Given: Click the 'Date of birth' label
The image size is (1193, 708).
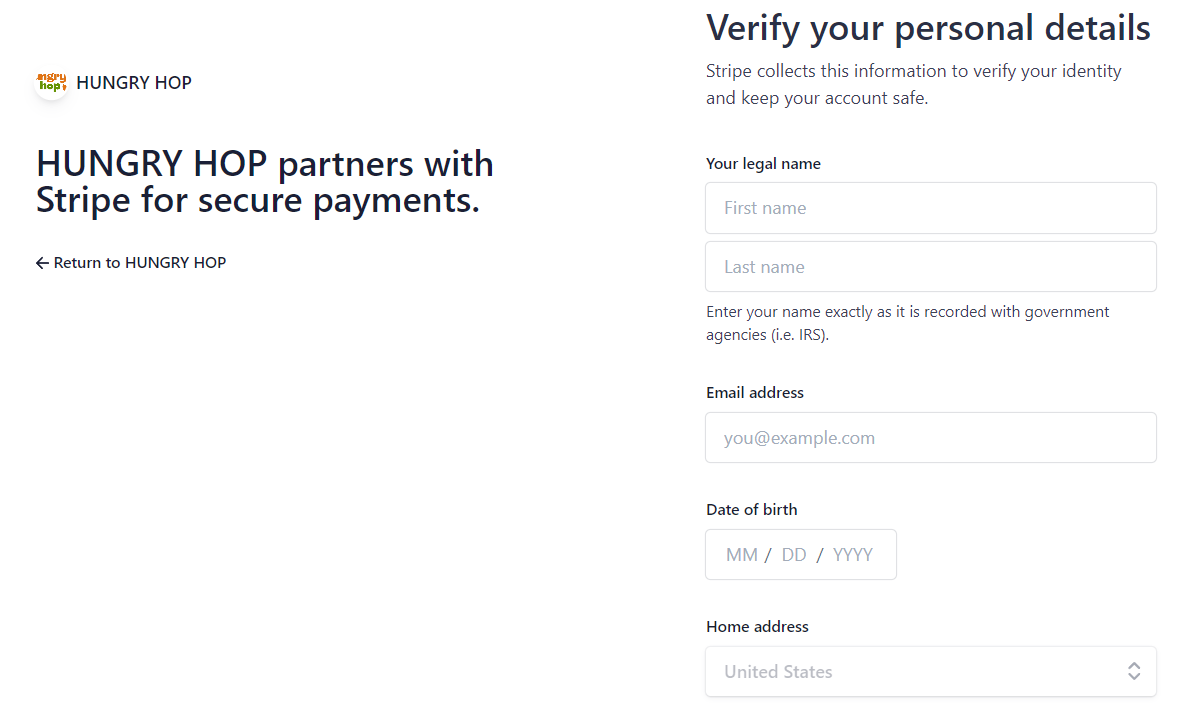Looking at the screenshot, I should click(x=752, y=510).
